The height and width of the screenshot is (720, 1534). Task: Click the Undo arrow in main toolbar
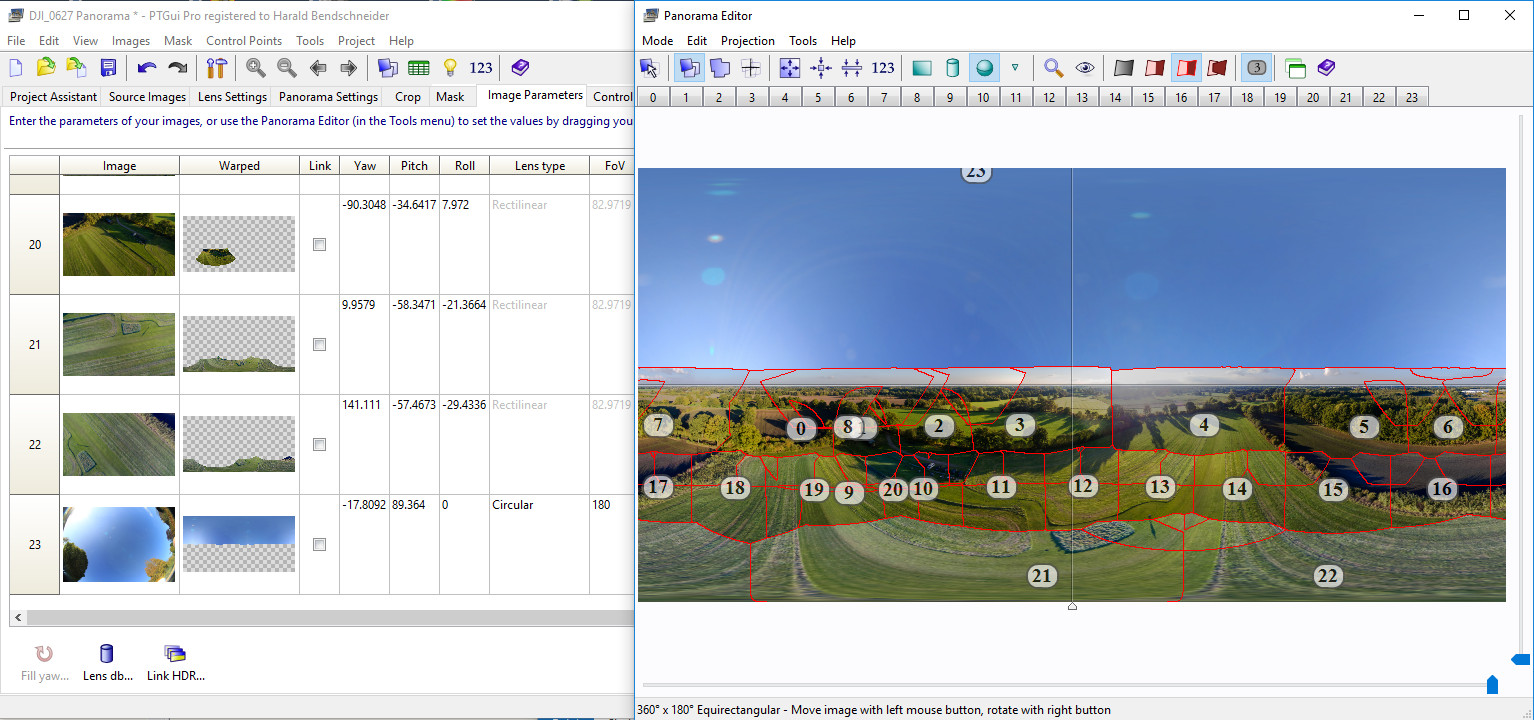coord(147,68)
